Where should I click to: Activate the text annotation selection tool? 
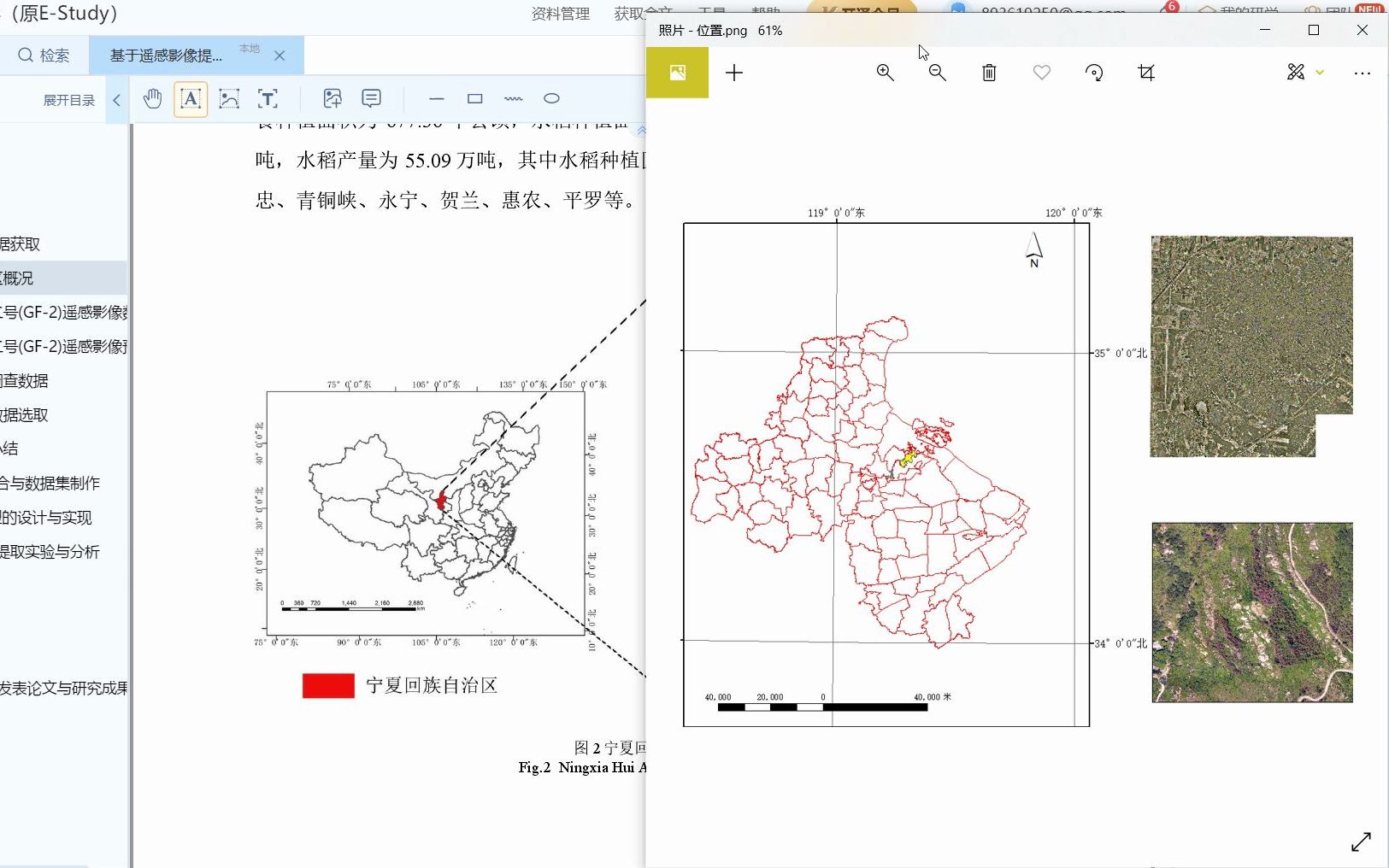pos(191,99)
